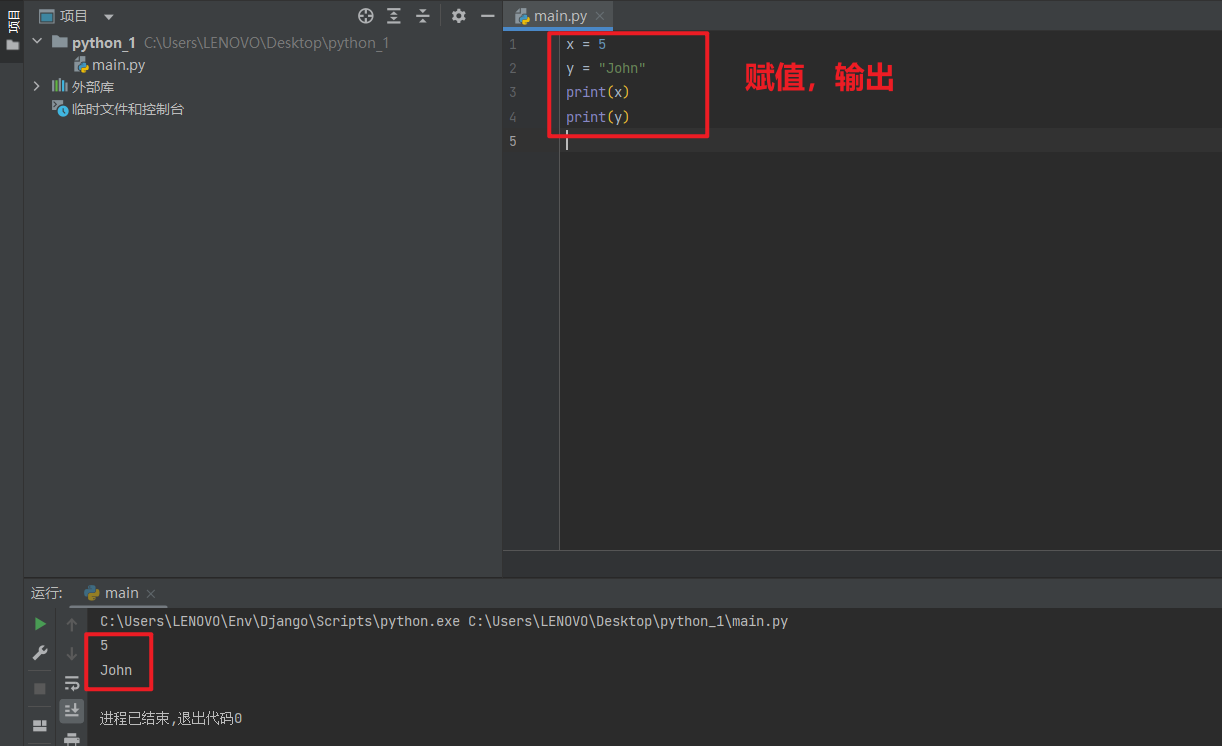Collapse the python_1 project folder
The image size is (1222, 746).
pyautogui.click(x=38, y=42)
